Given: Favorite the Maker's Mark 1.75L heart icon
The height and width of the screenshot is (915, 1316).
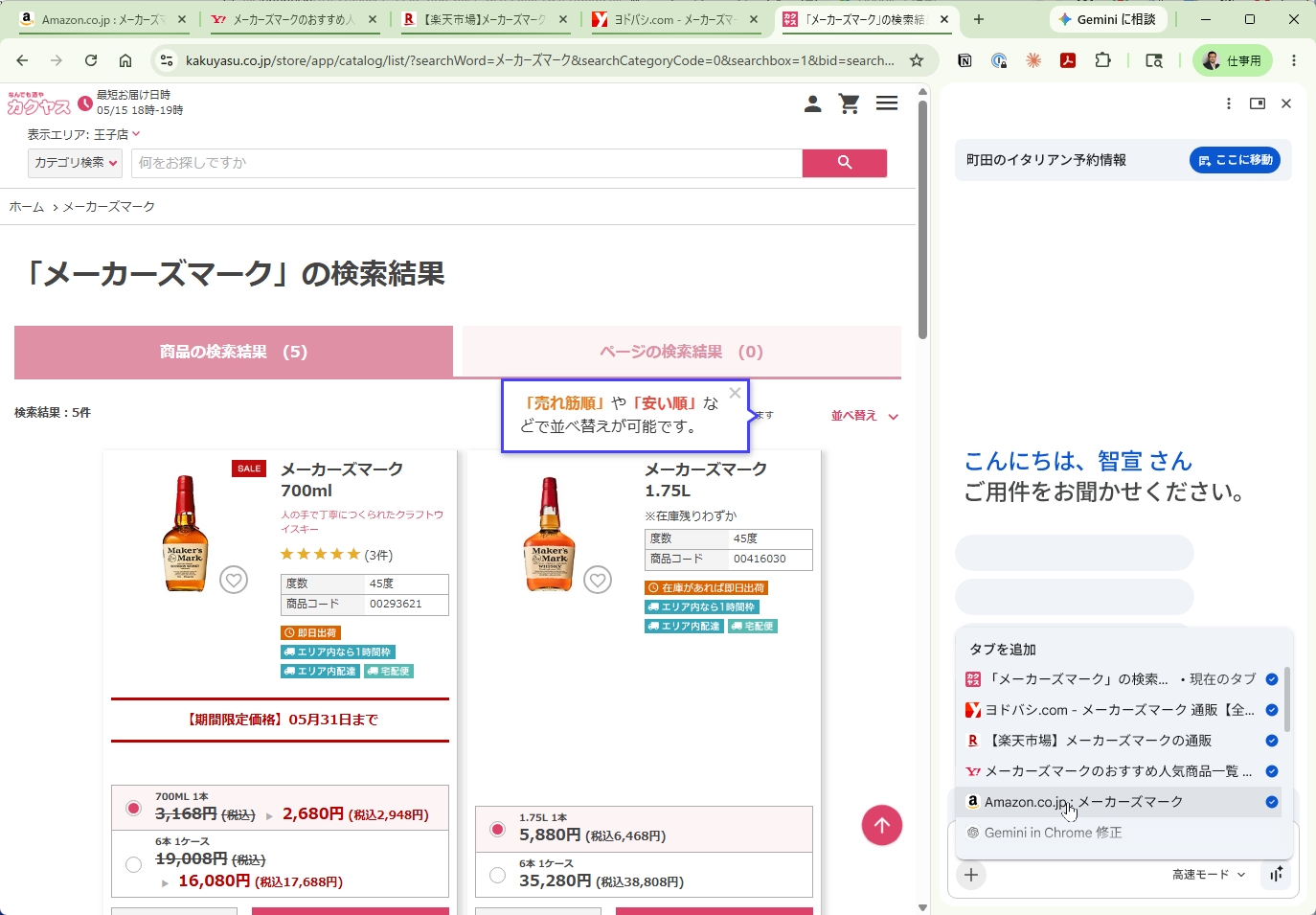Looking at the screenshot, I should pyautogui.click(x=598, y=580).
